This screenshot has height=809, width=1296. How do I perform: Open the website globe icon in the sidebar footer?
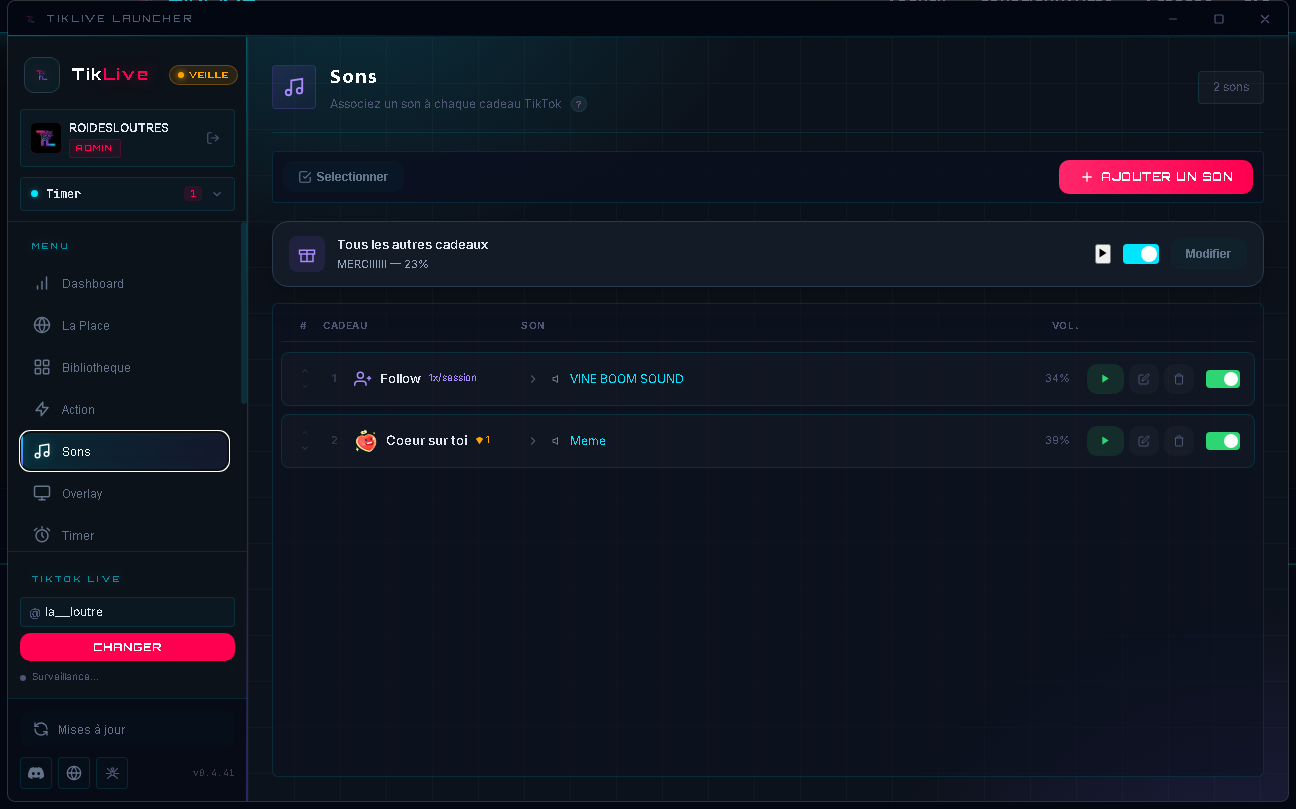coord(74,773)
